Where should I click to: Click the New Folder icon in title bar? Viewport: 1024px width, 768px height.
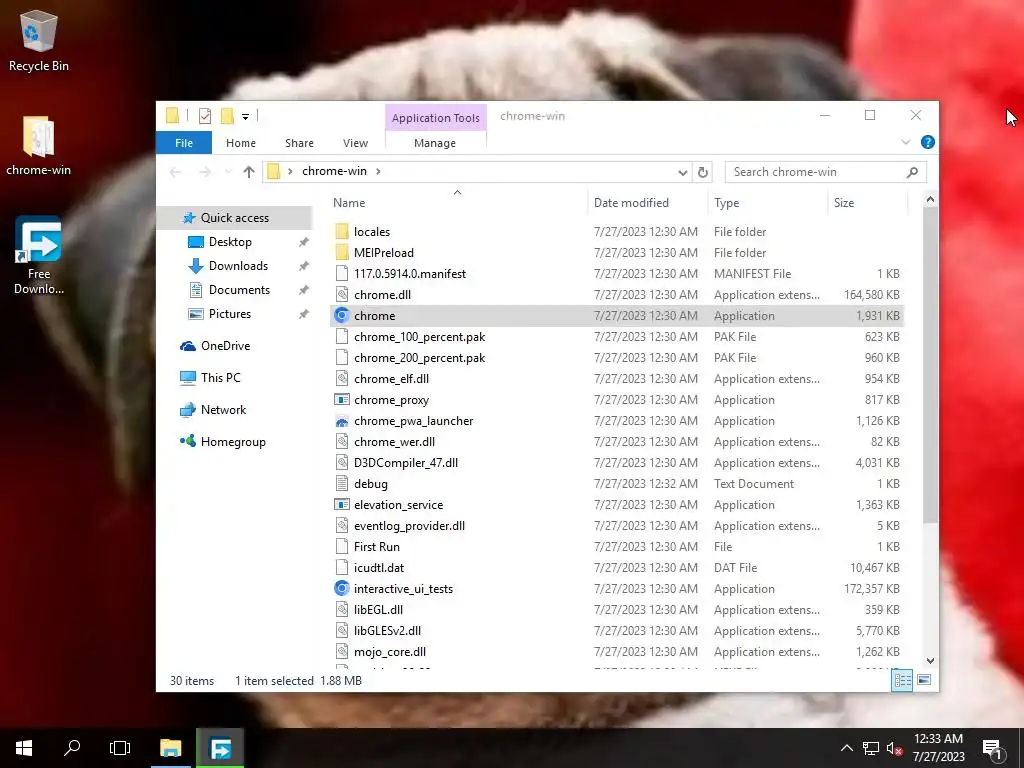point(227,116)
